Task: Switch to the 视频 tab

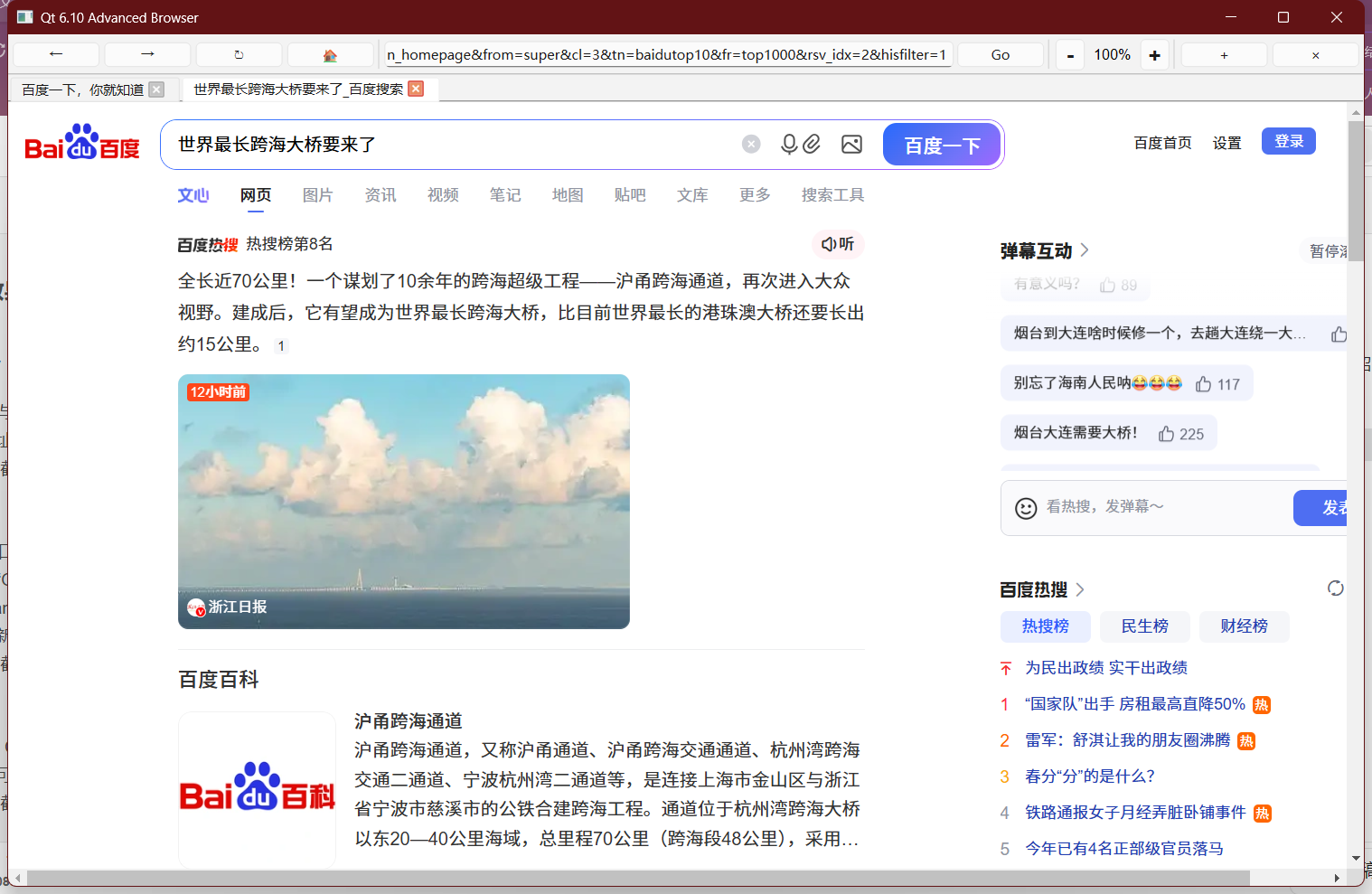Action: click(x=443, y=195)
